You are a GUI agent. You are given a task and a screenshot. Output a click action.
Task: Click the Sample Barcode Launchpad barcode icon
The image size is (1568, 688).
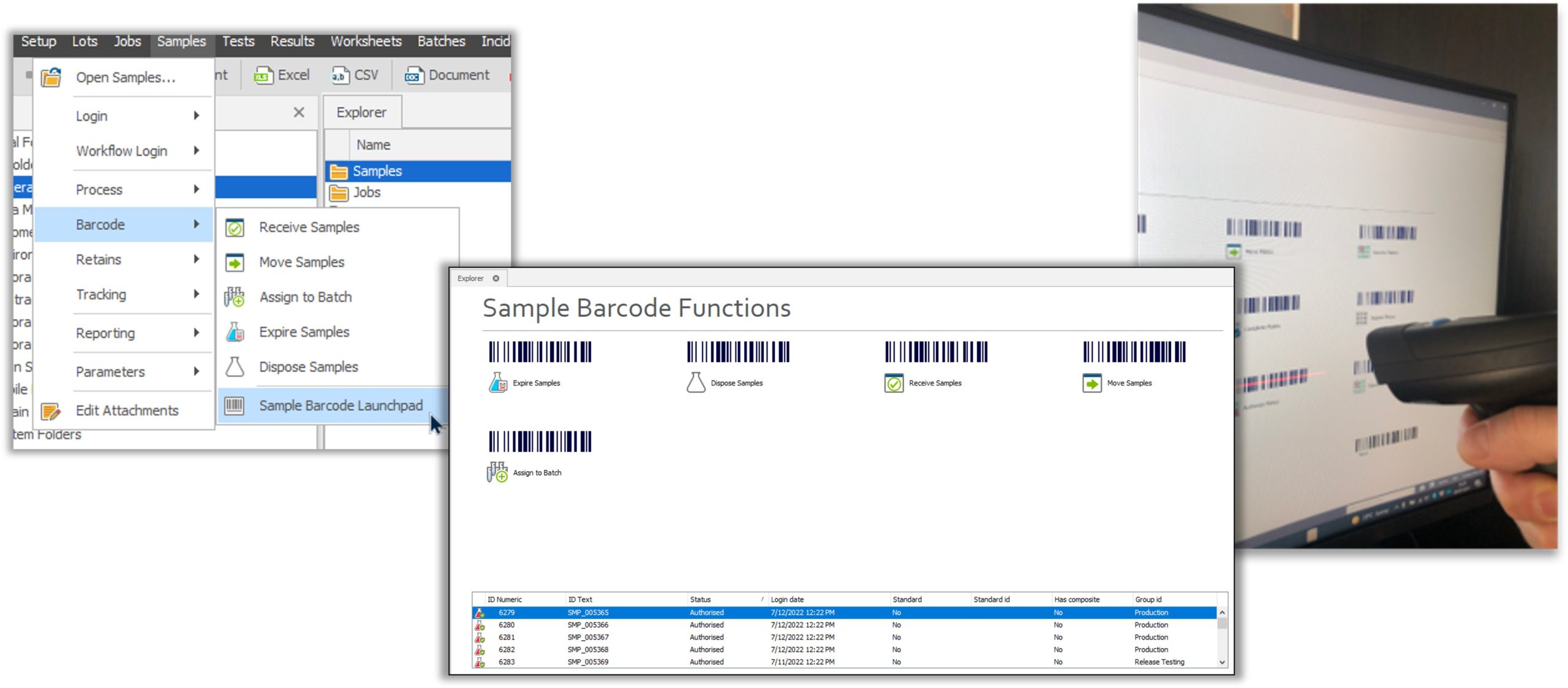pyautogui.click(x=235, y=405)
